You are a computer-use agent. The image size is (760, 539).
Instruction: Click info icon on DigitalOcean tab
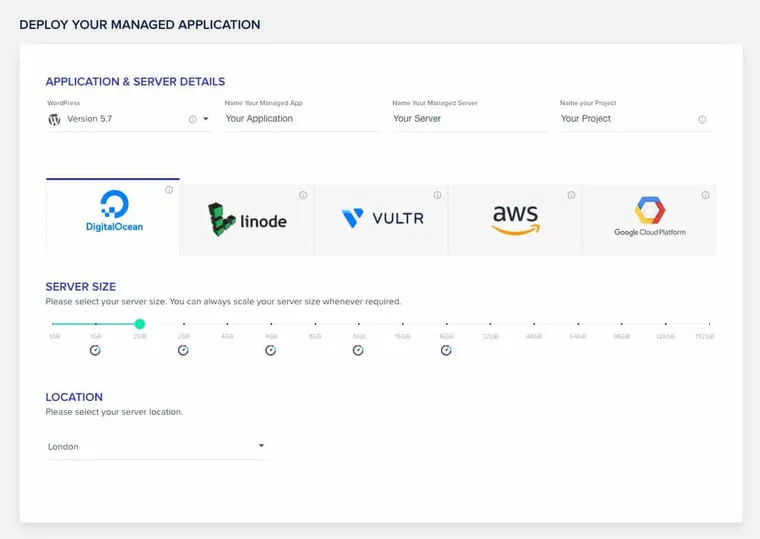(x=169, y=190)
